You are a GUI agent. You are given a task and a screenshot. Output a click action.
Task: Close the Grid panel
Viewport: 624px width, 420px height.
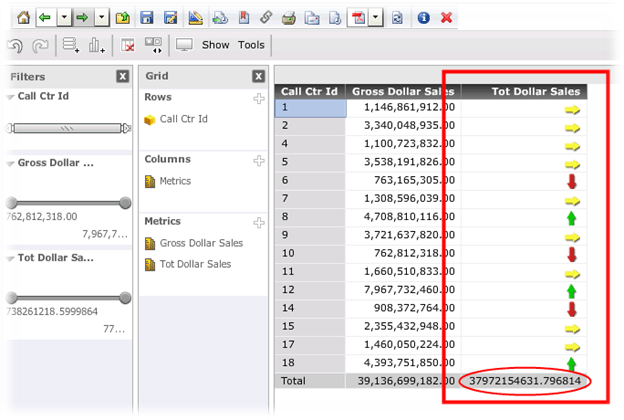[259, 76]
